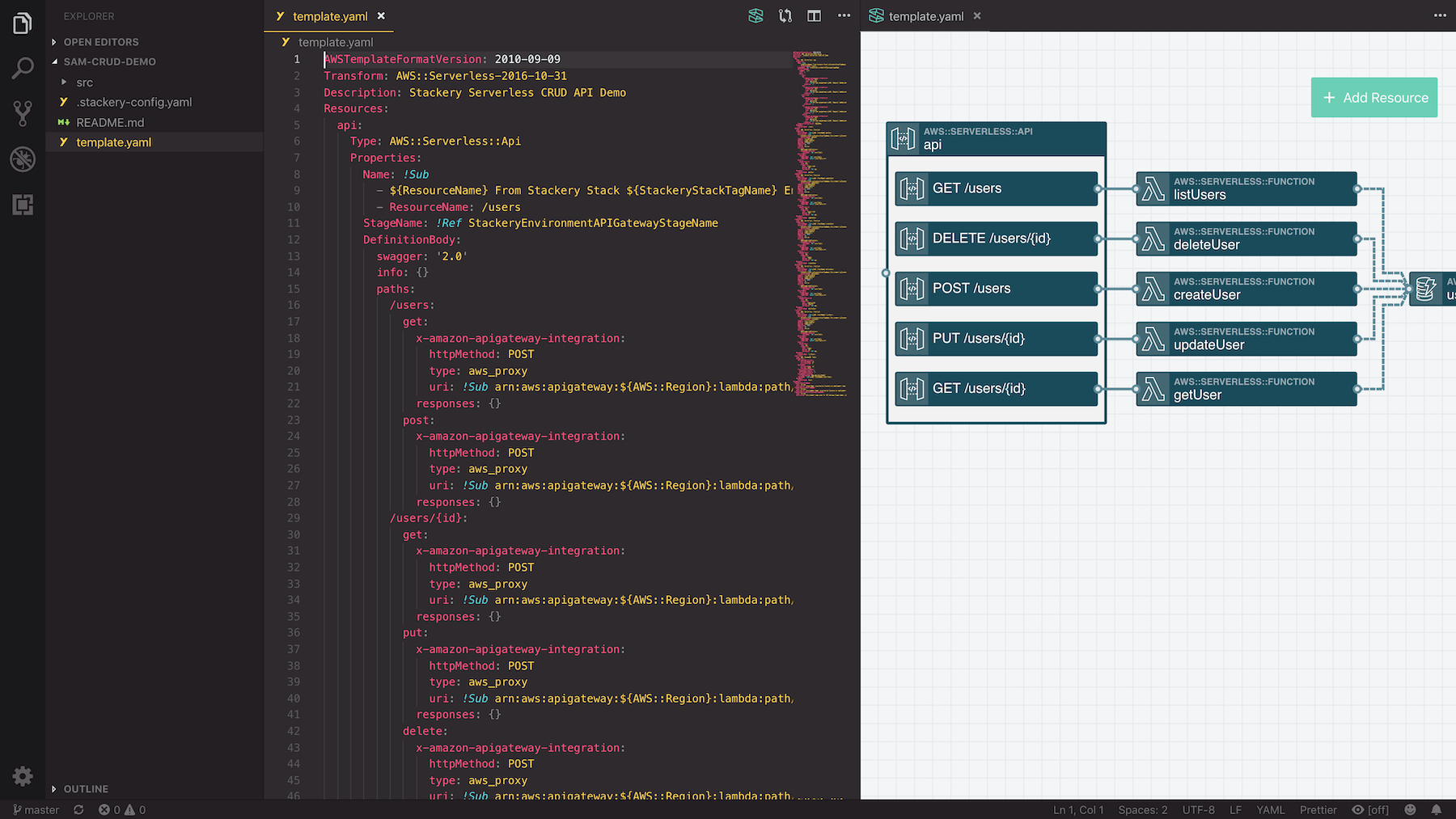Click Prettier in status bar
Viewport: 1456px width, 819px height.
(1318, 809)
